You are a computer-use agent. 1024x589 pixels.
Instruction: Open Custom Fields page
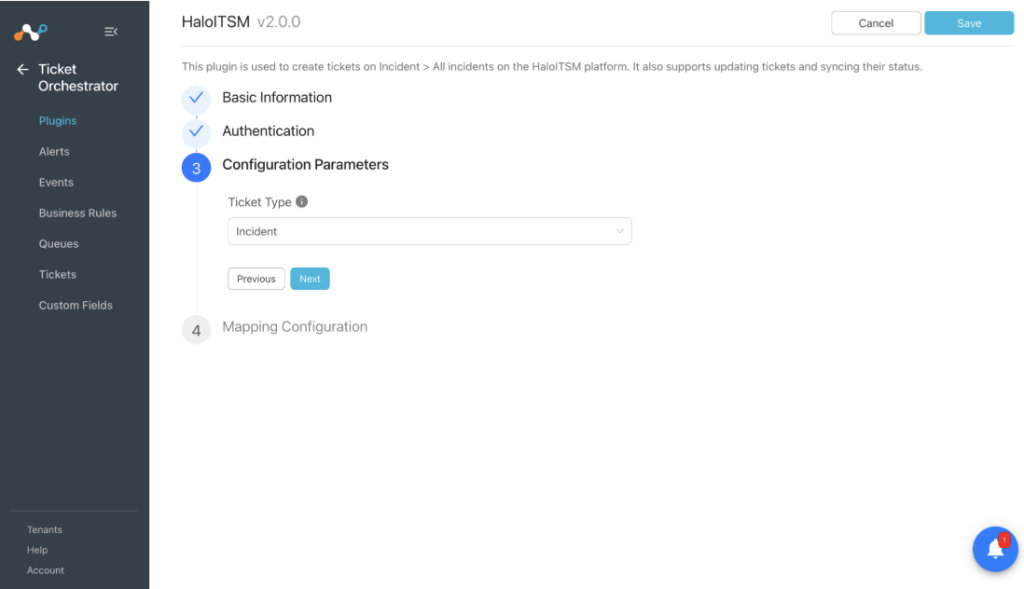click(76, 305)
